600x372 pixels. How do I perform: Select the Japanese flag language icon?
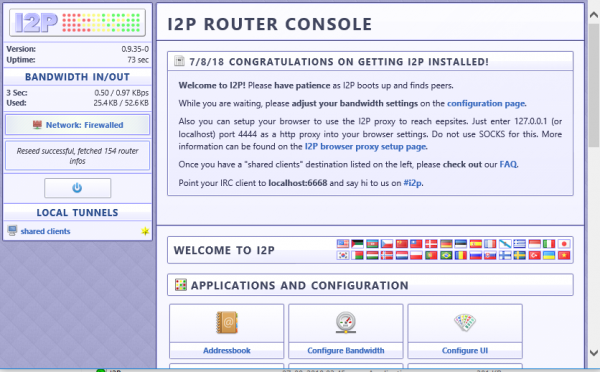564,244
